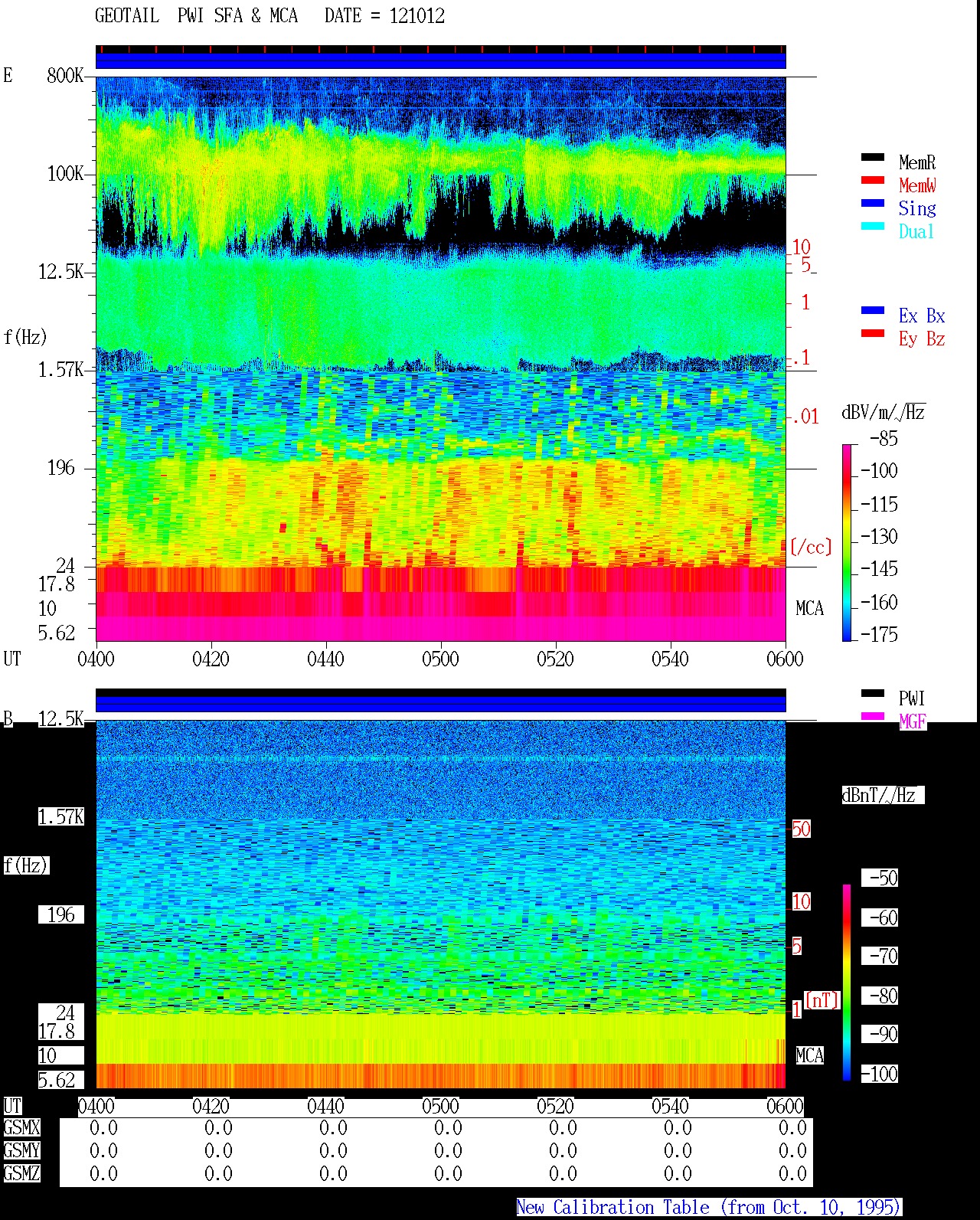Click the blue Sing legend swatch
The height and width of the screenshot is (1220, 980).
(873, 204)
